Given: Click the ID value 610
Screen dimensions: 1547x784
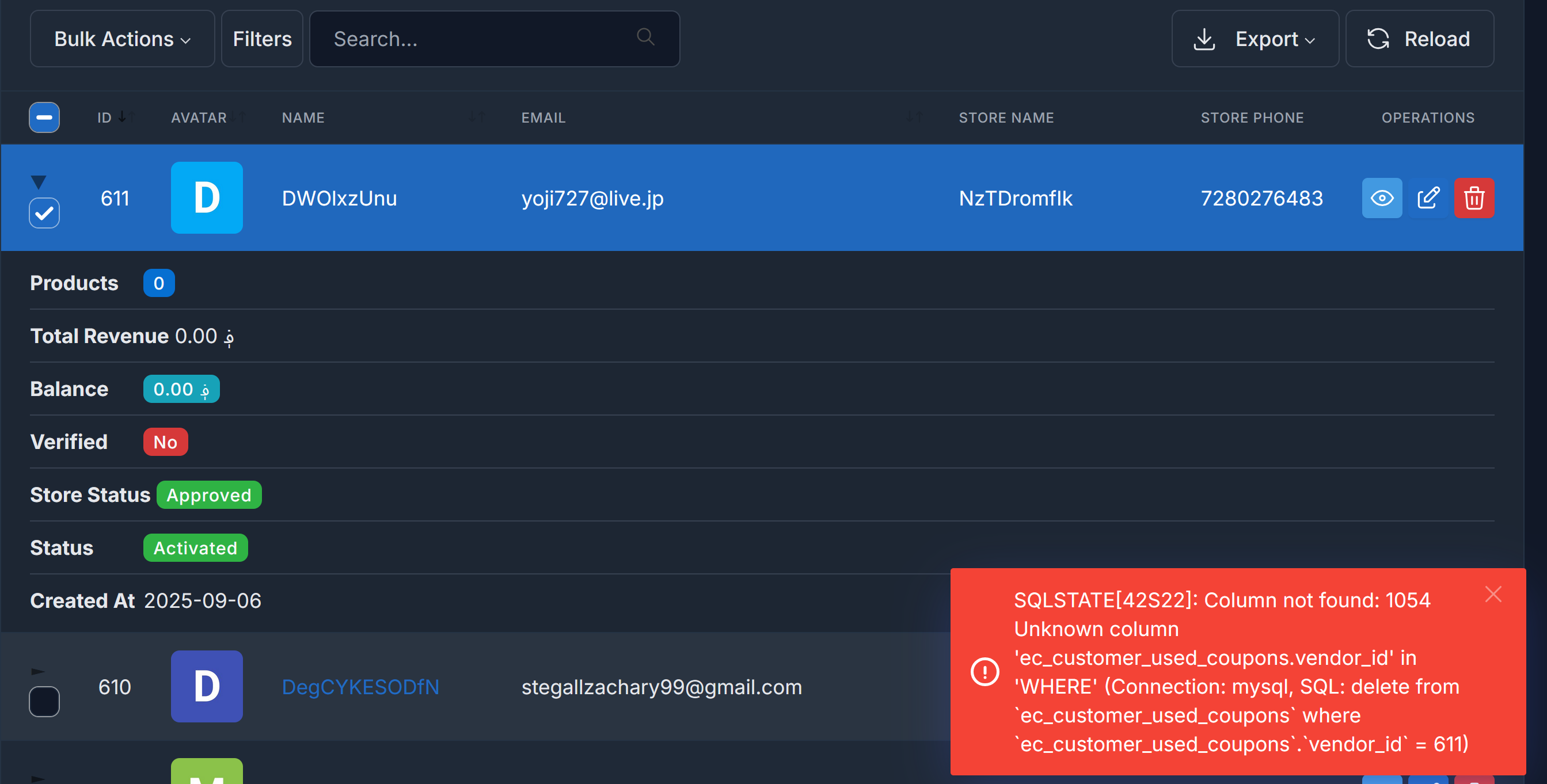Looking at the screenshot, I should (115, 687).
